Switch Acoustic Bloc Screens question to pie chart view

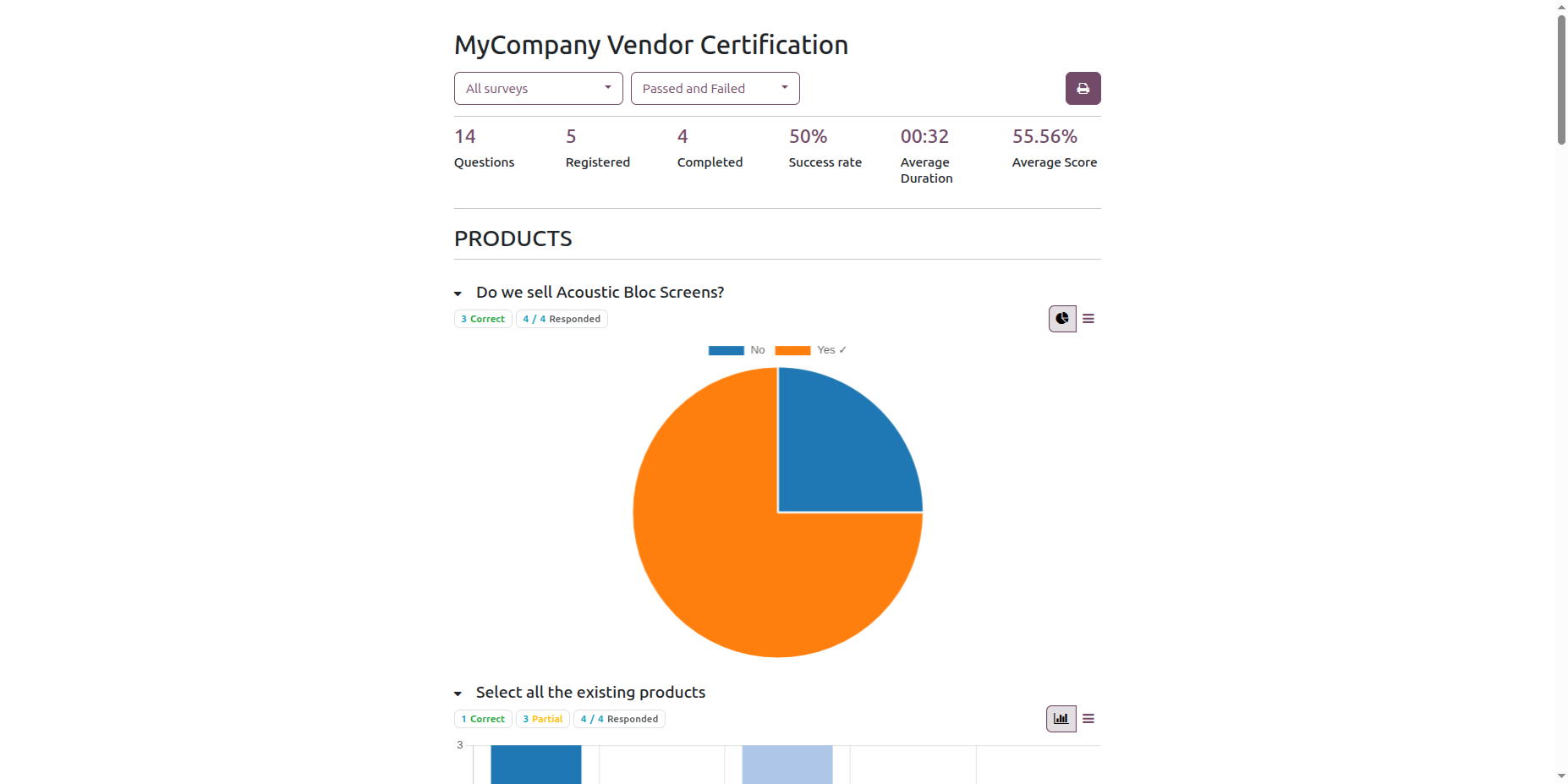pos(1062,319)
